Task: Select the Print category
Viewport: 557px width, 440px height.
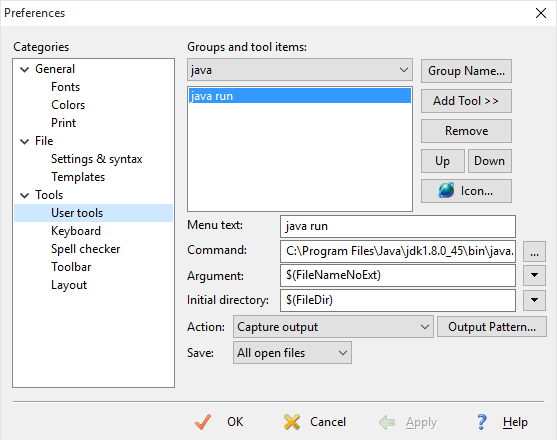Action: coord(63,123)
